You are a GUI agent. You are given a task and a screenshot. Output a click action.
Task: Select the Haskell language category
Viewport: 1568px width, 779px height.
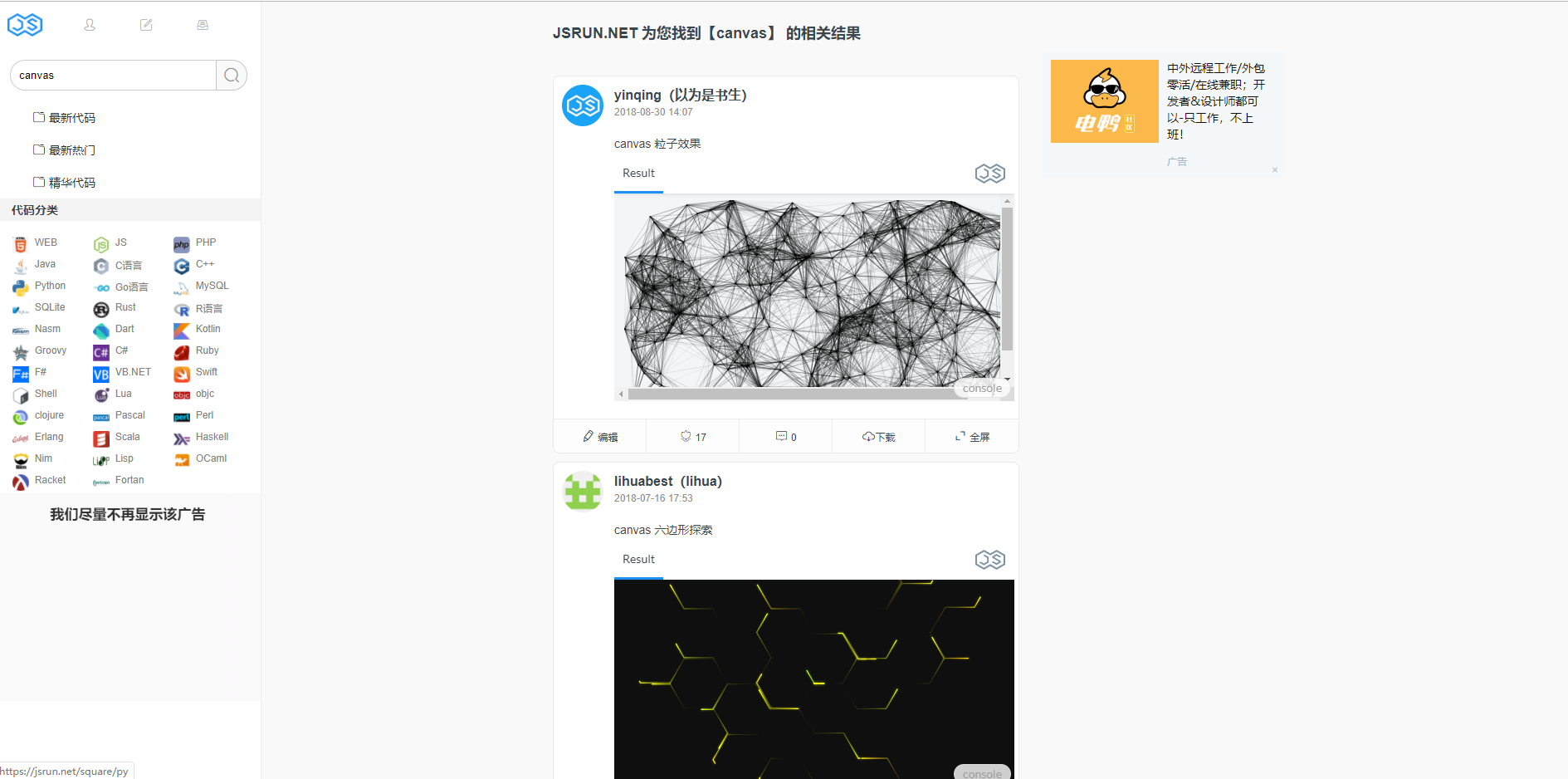[201, 438]
